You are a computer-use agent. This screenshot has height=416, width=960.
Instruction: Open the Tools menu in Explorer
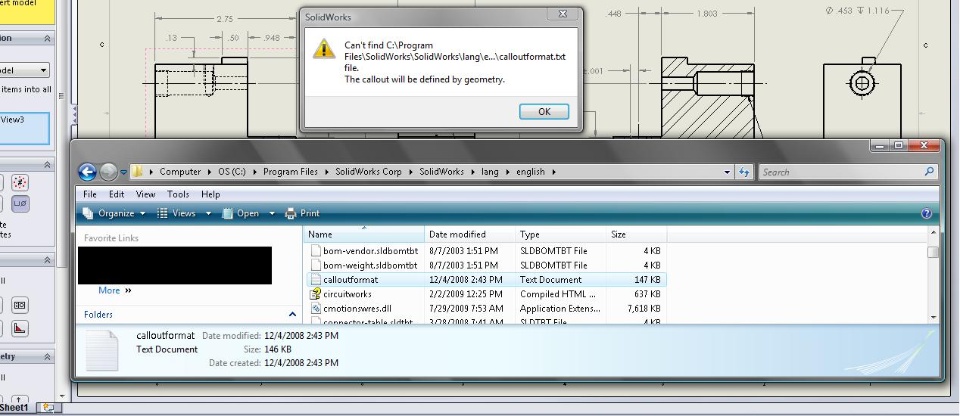click(178, 194)
